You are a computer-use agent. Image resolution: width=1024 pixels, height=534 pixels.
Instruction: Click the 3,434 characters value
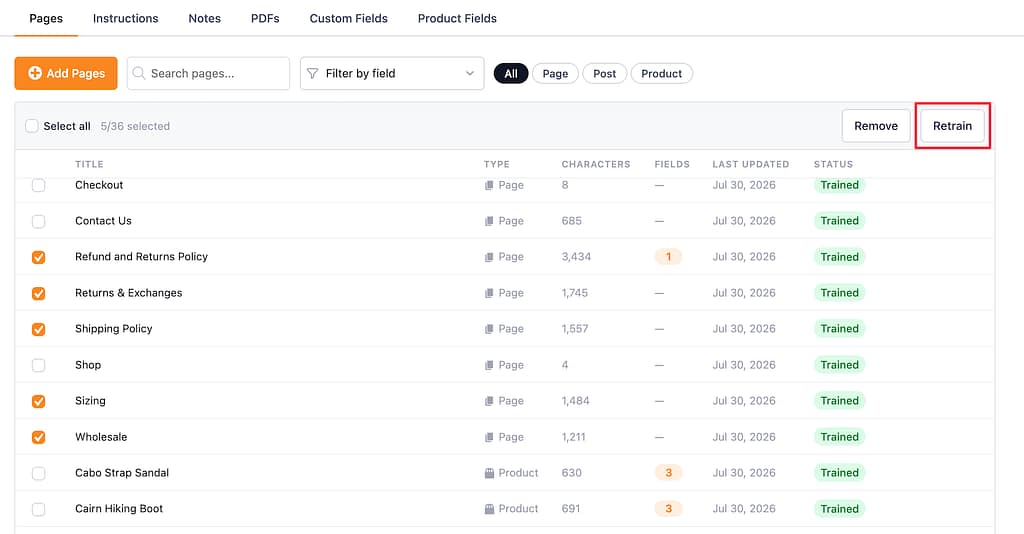tap(576, 257)
